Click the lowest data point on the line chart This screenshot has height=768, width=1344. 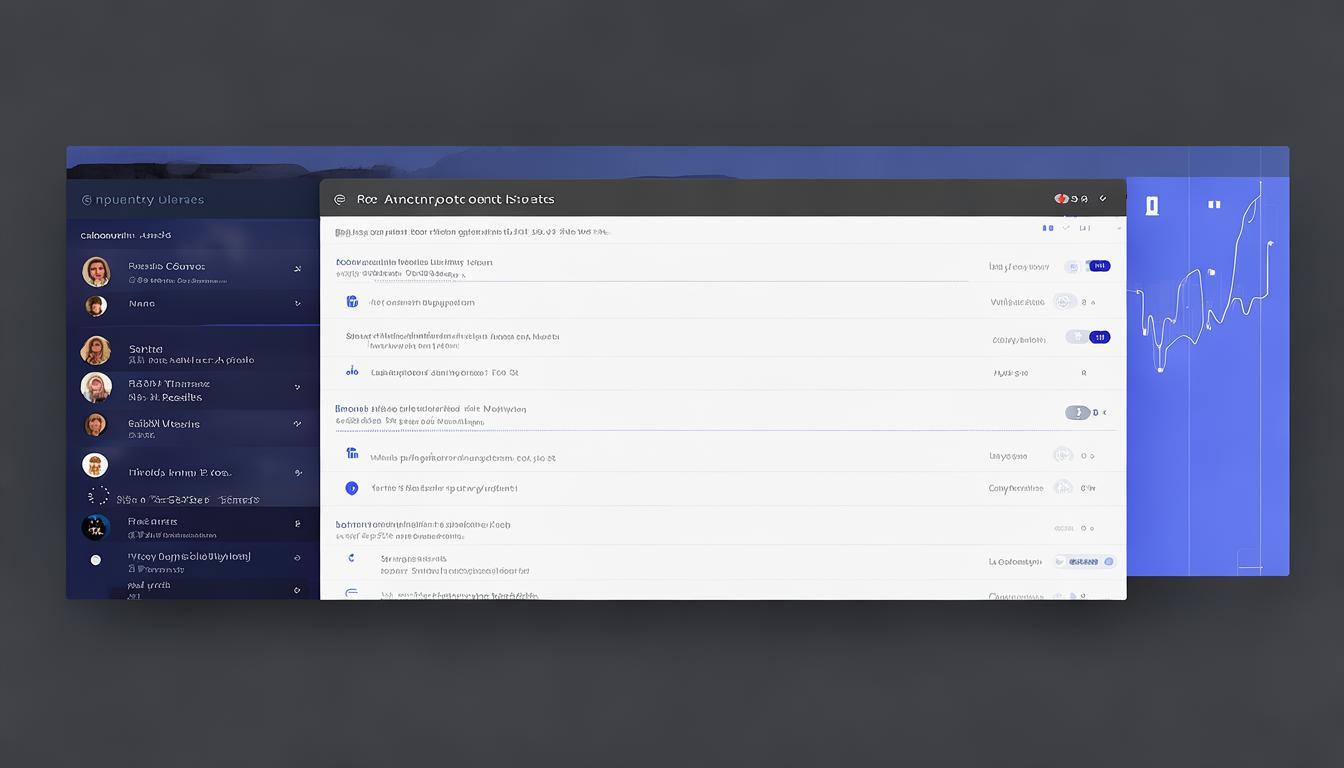(1160, 370)
